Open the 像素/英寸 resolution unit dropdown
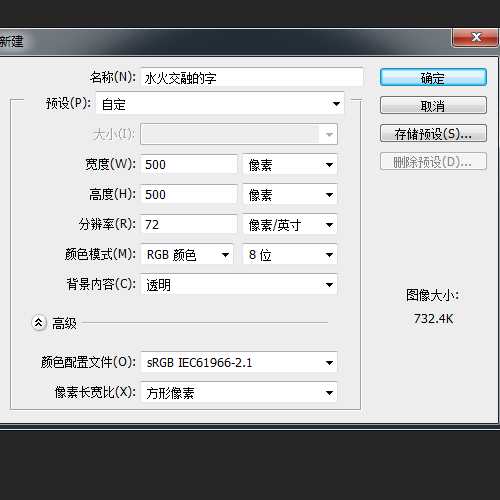 click(290, 224)
